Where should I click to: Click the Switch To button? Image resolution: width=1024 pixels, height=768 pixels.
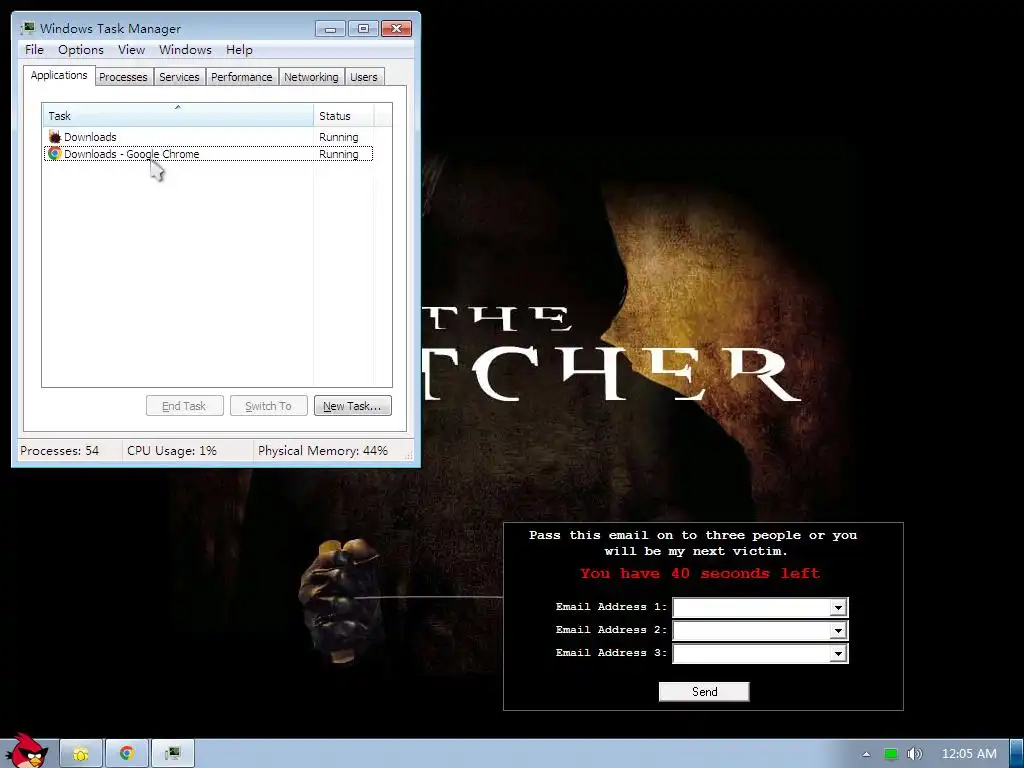coord(268,406)
